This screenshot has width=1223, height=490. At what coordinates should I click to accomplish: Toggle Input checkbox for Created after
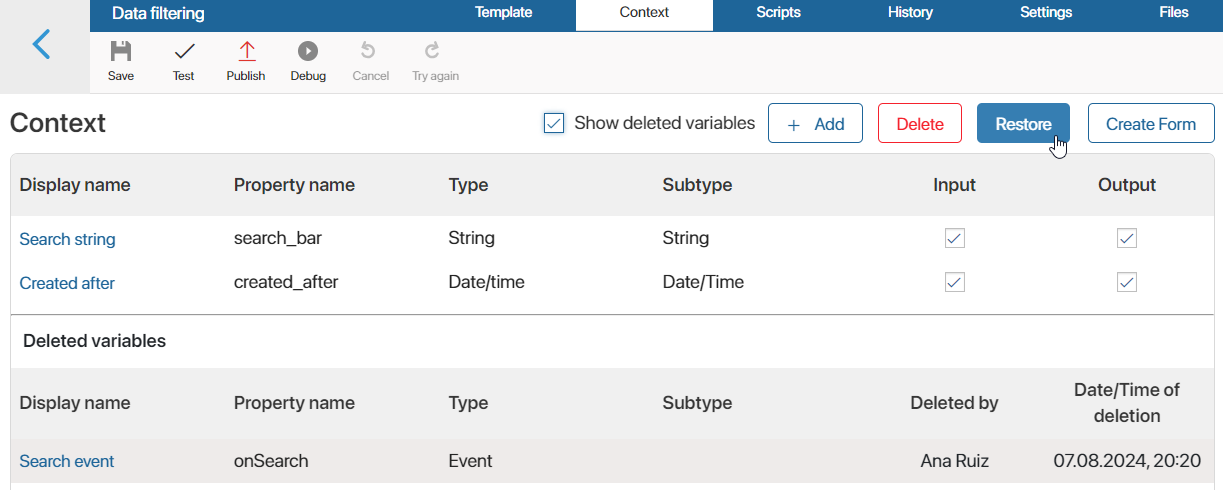[x=955, y=282]
